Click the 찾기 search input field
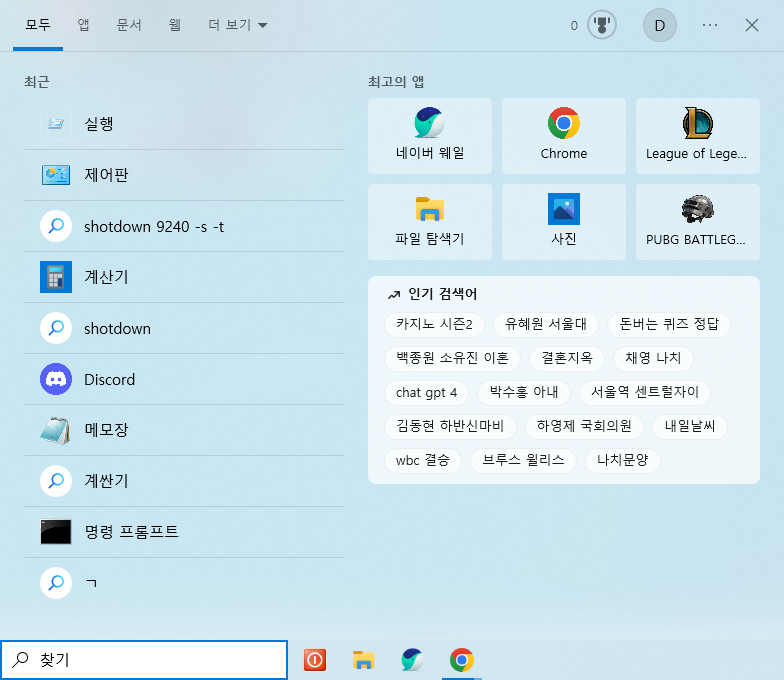The image size is (784, 680). (x=144, y=660)
